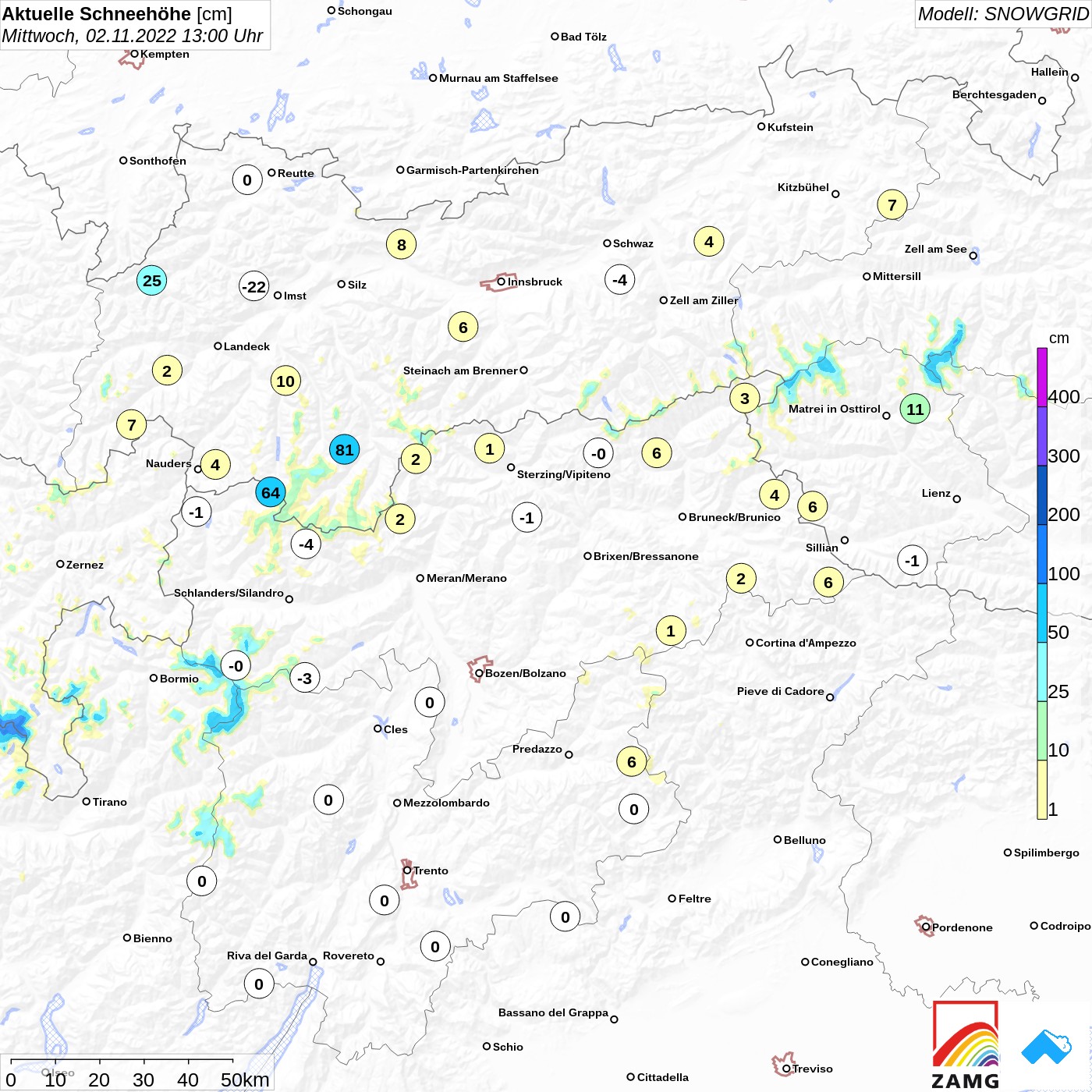Viewport: 1092px width, 1092px height.
Task: Click the pale yellow 1 cm legend segment
Action: pos(1042,789)
